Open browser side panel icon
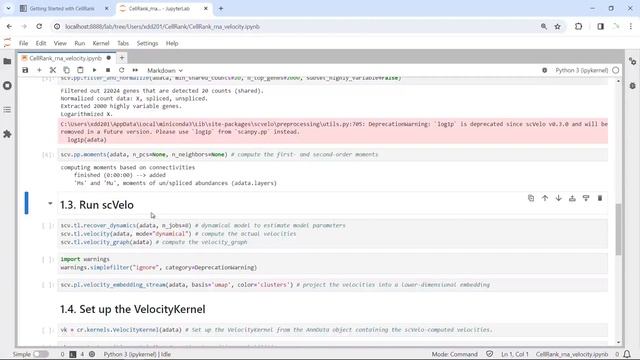 point(600,27)
